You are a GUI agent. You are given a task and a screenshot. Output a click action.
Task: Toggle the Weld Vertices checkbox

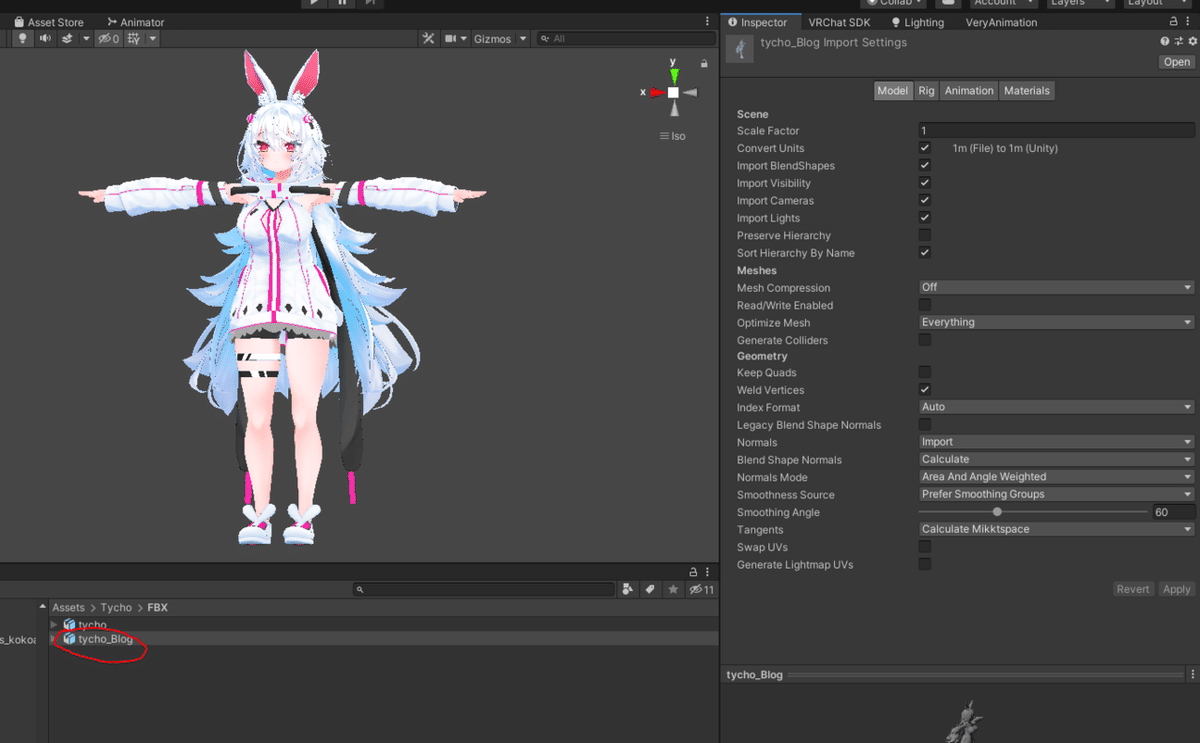pyautogui.click(x=925, y=390)
